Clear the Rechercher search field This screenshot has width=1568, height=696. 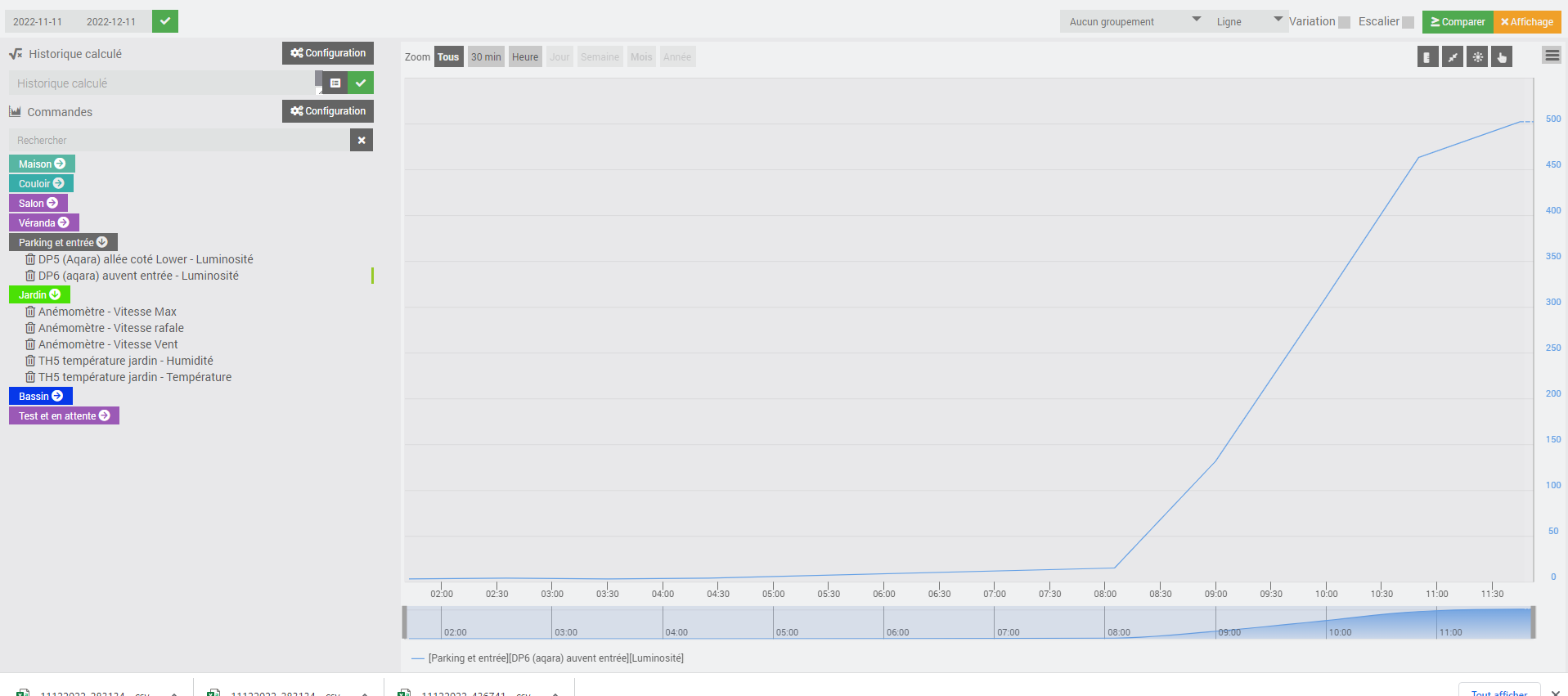pos(362,140)
